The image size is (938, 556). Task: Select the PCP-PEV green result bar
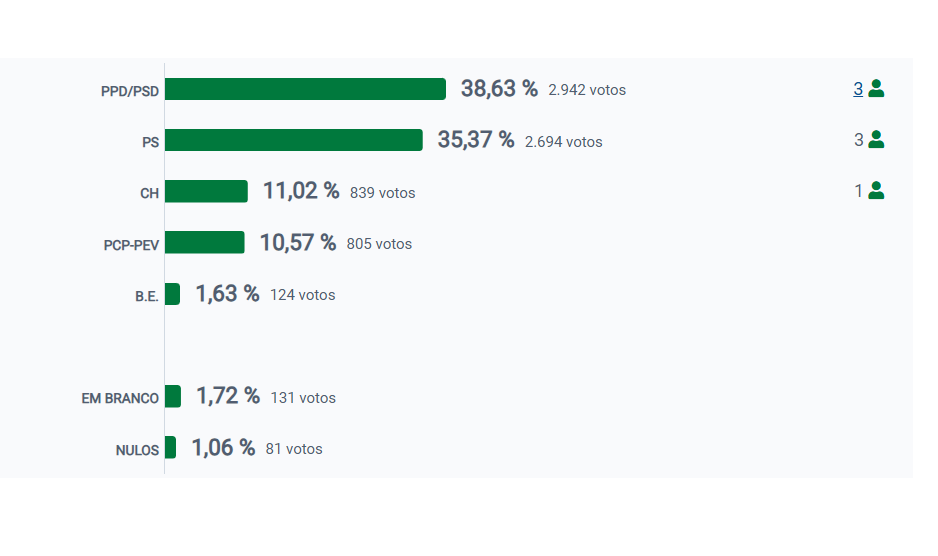point(204,242)
